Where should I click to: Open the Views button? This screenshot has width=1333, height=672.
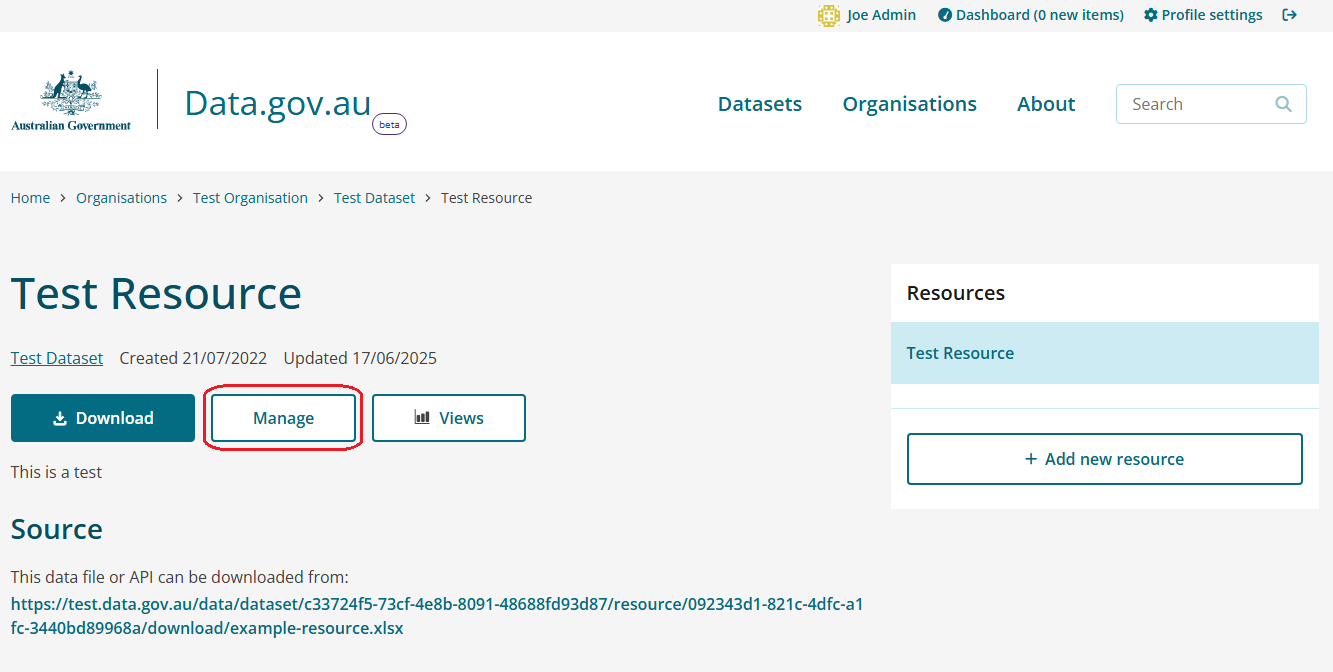(449, 418)
